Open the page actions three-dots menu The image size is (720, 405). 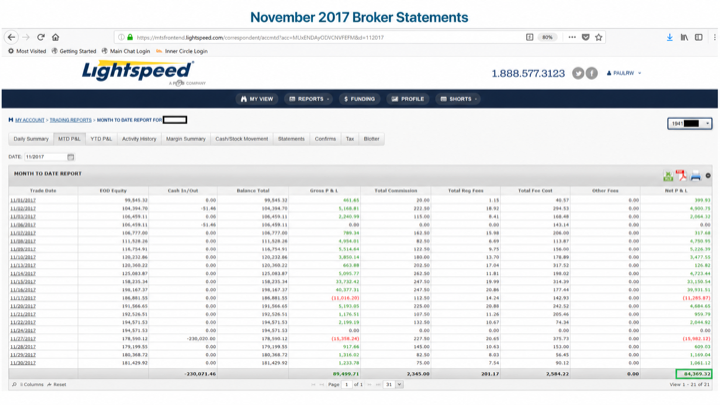(572, 37)
